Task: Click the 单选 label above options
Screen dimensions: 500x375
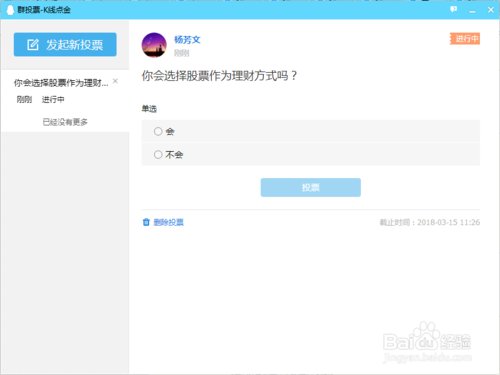Action: point(149,109)
